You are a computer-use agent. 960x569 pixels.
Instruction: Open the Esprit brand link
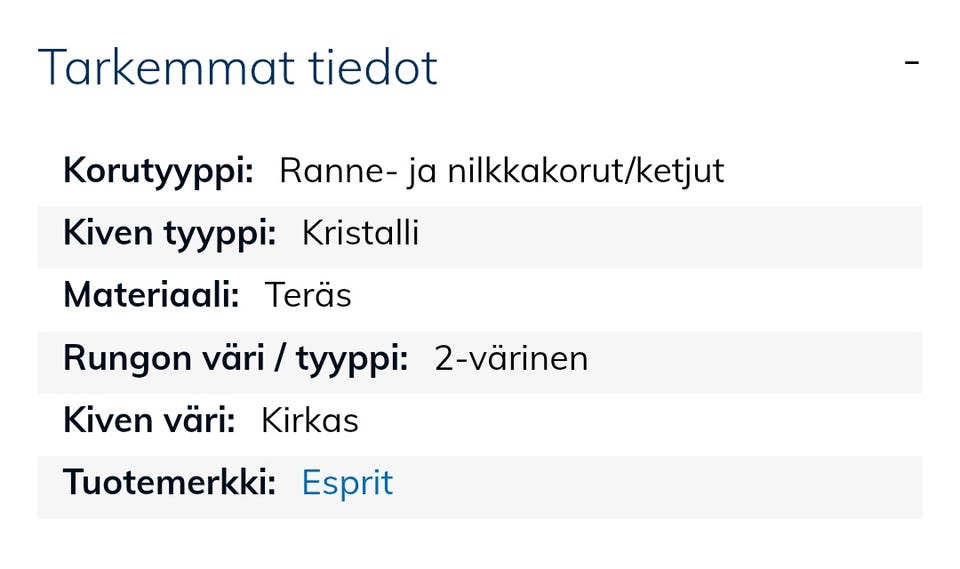click(x=347, y=483)
